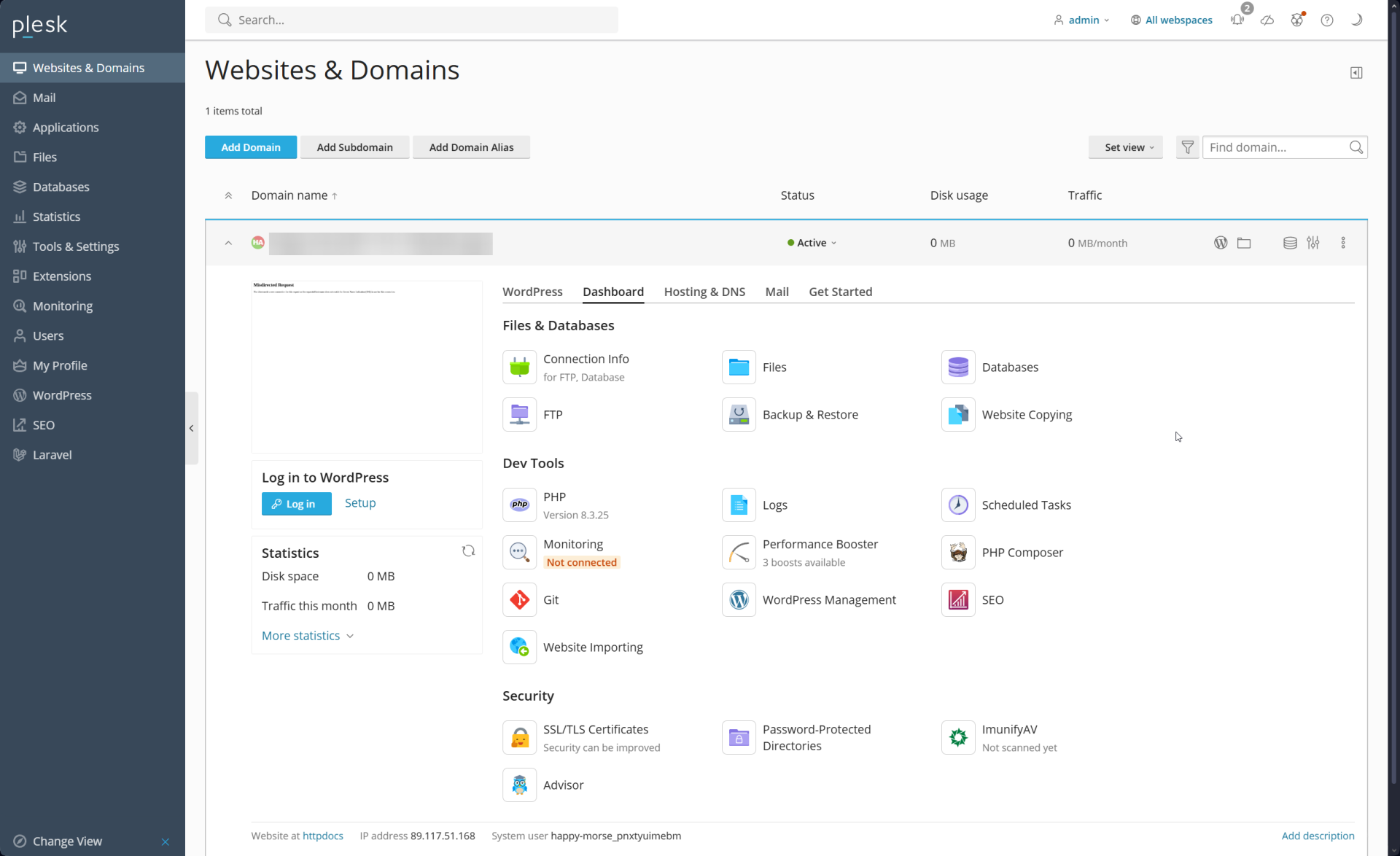1400x856 pixels.
Task: Collapse all domains double chevron
Action: 228,195
